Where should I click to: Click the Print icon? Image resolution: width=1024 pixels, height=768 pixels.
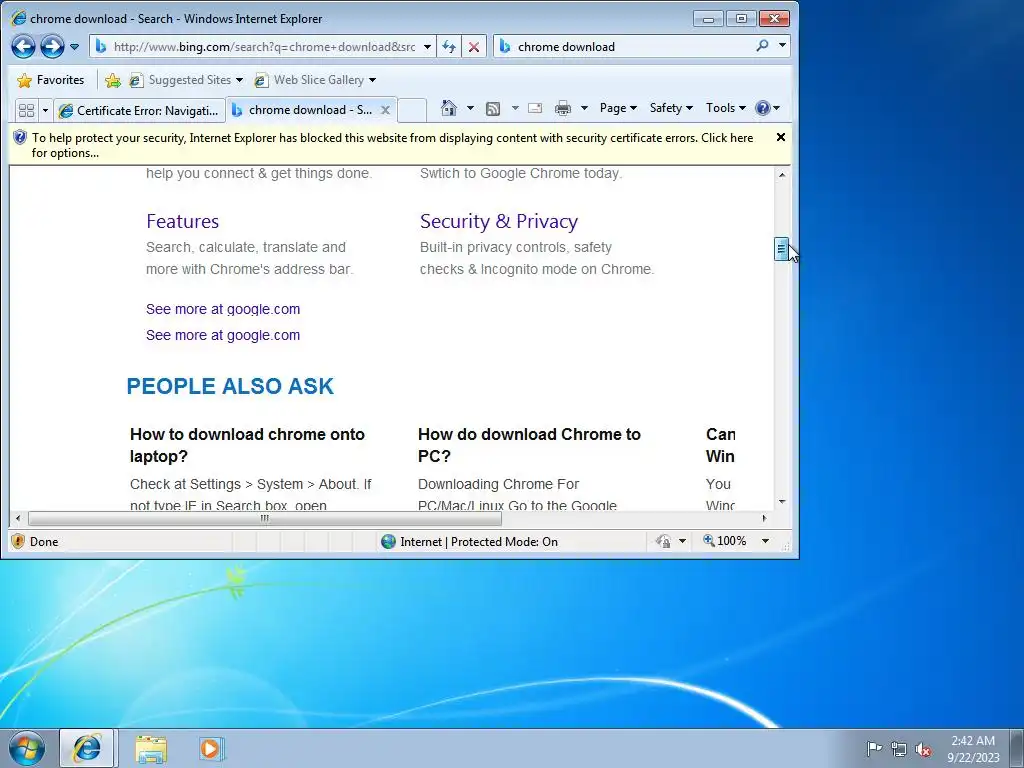pyautogui.click(x=562, y=108)
